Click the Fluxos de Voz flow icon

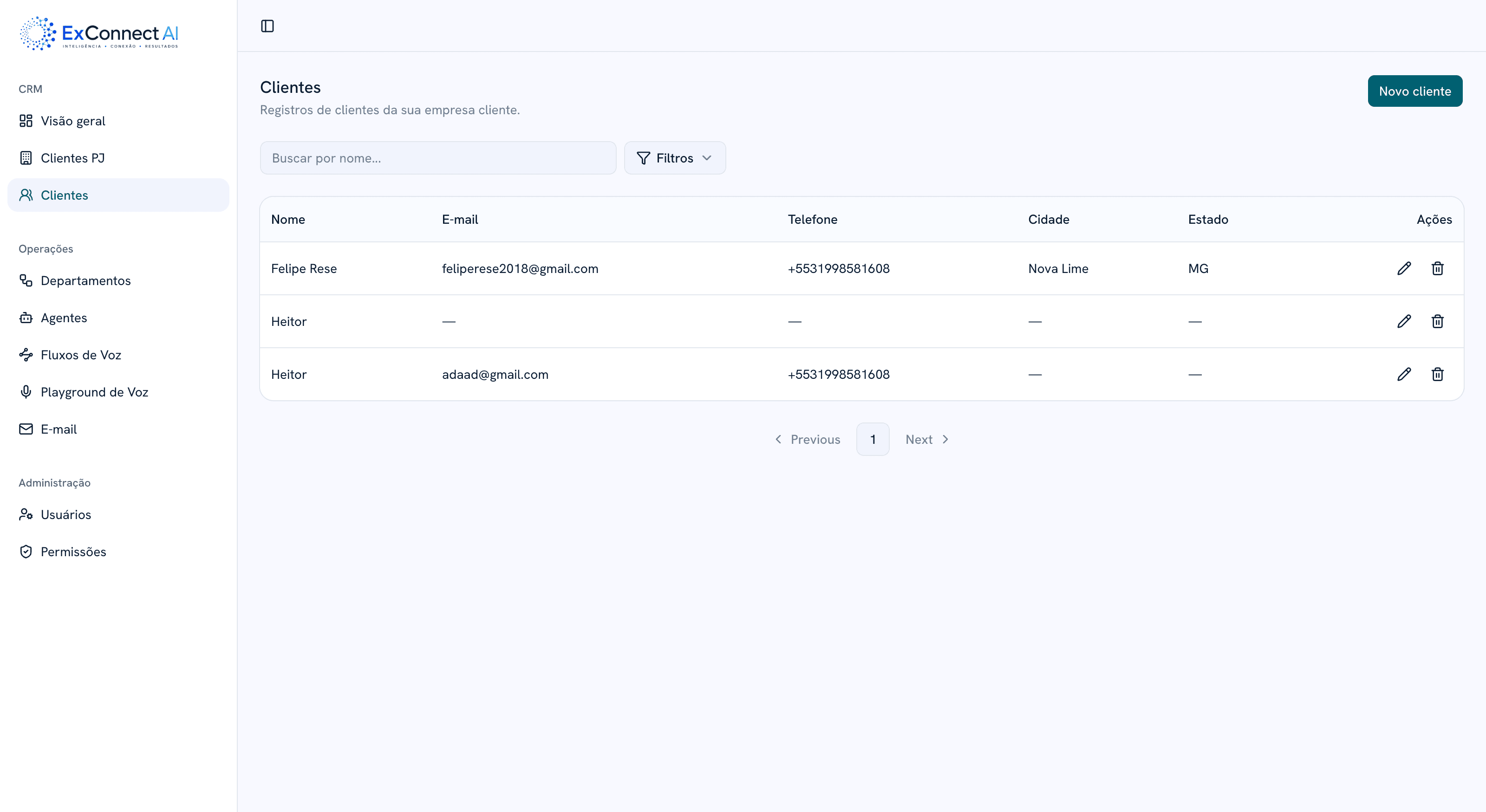(x=26, y=355)
